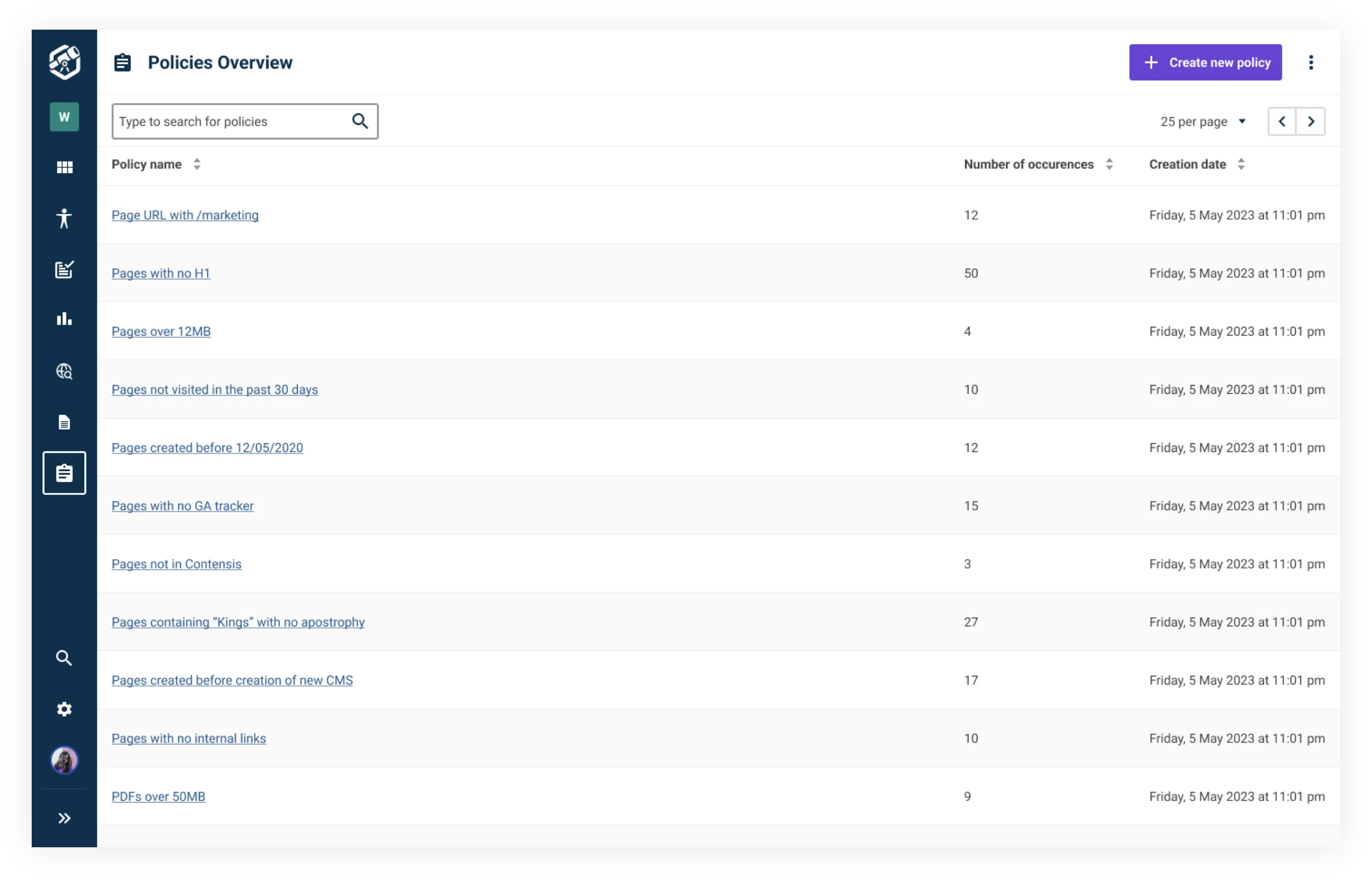
Task: Open the three-dot overflow menu
Action: (x=1311, y=62)
